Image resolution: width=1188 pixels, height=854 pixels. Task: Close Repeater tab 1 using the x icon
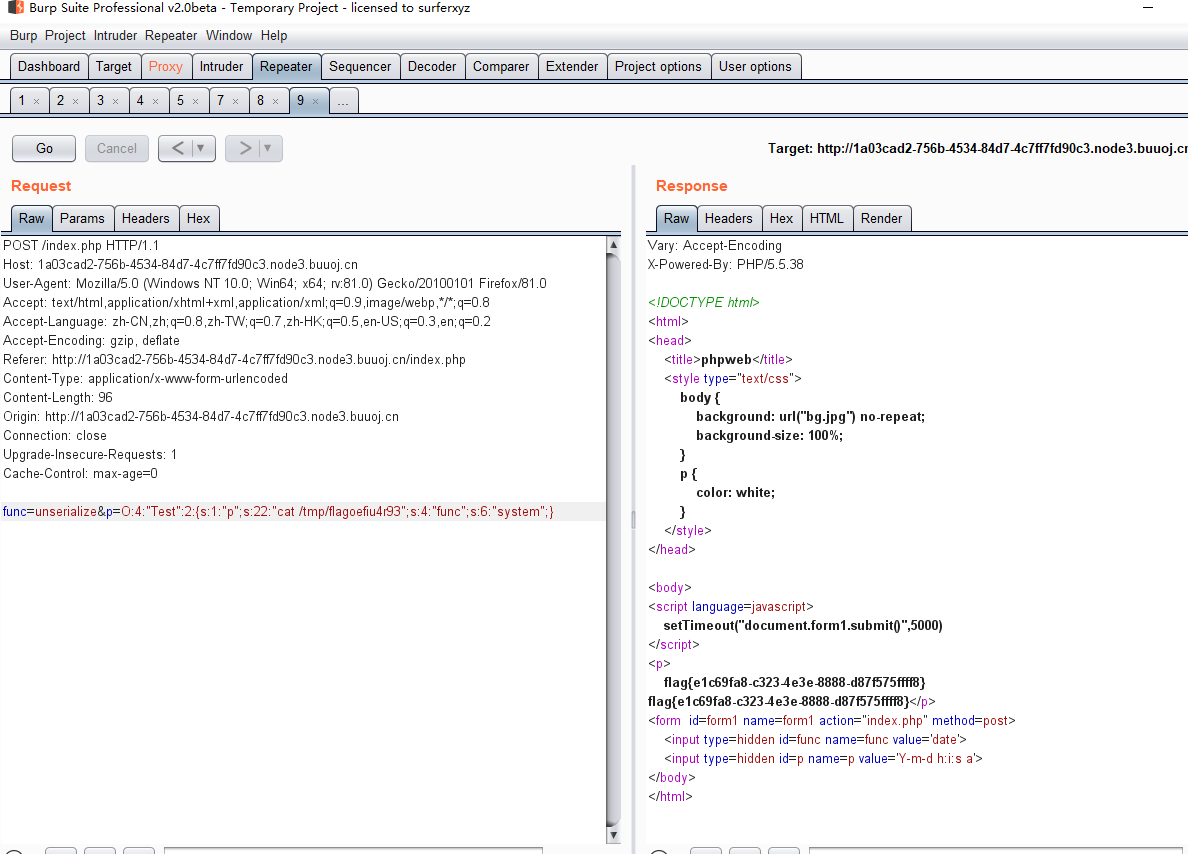(x=36, y=101)
